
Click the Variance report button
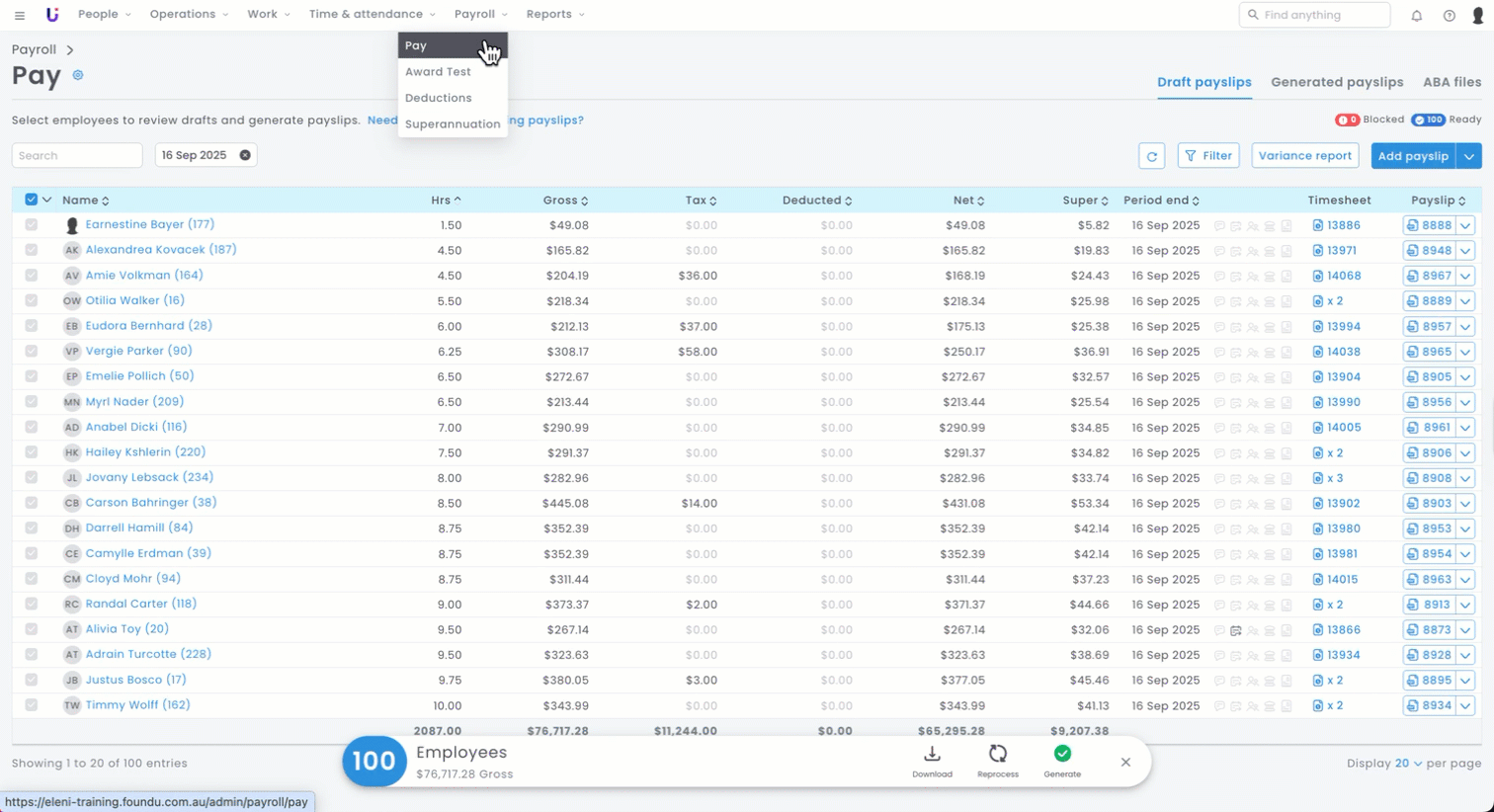(1304, 156)
